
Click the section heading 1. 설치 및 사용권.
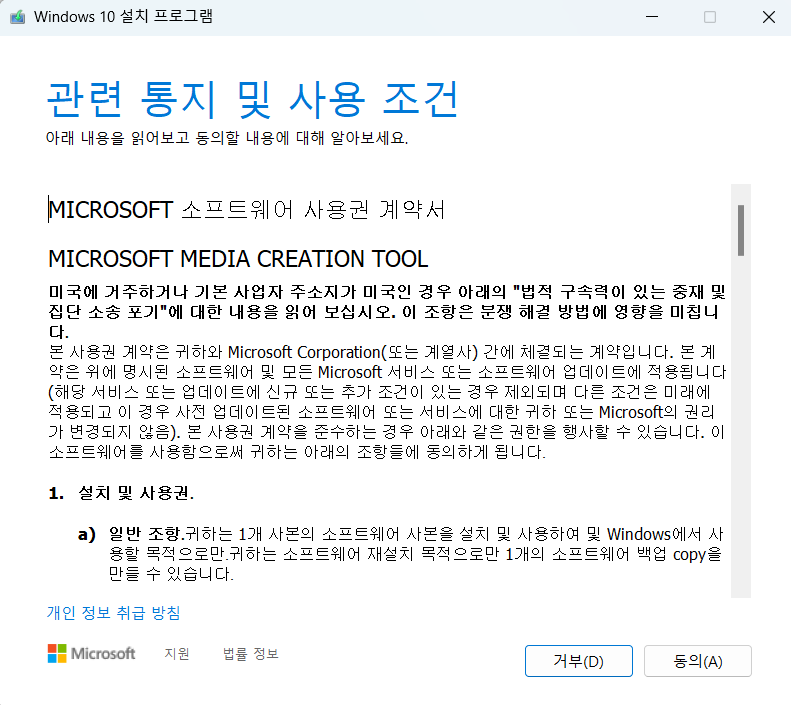pos(121,493)
